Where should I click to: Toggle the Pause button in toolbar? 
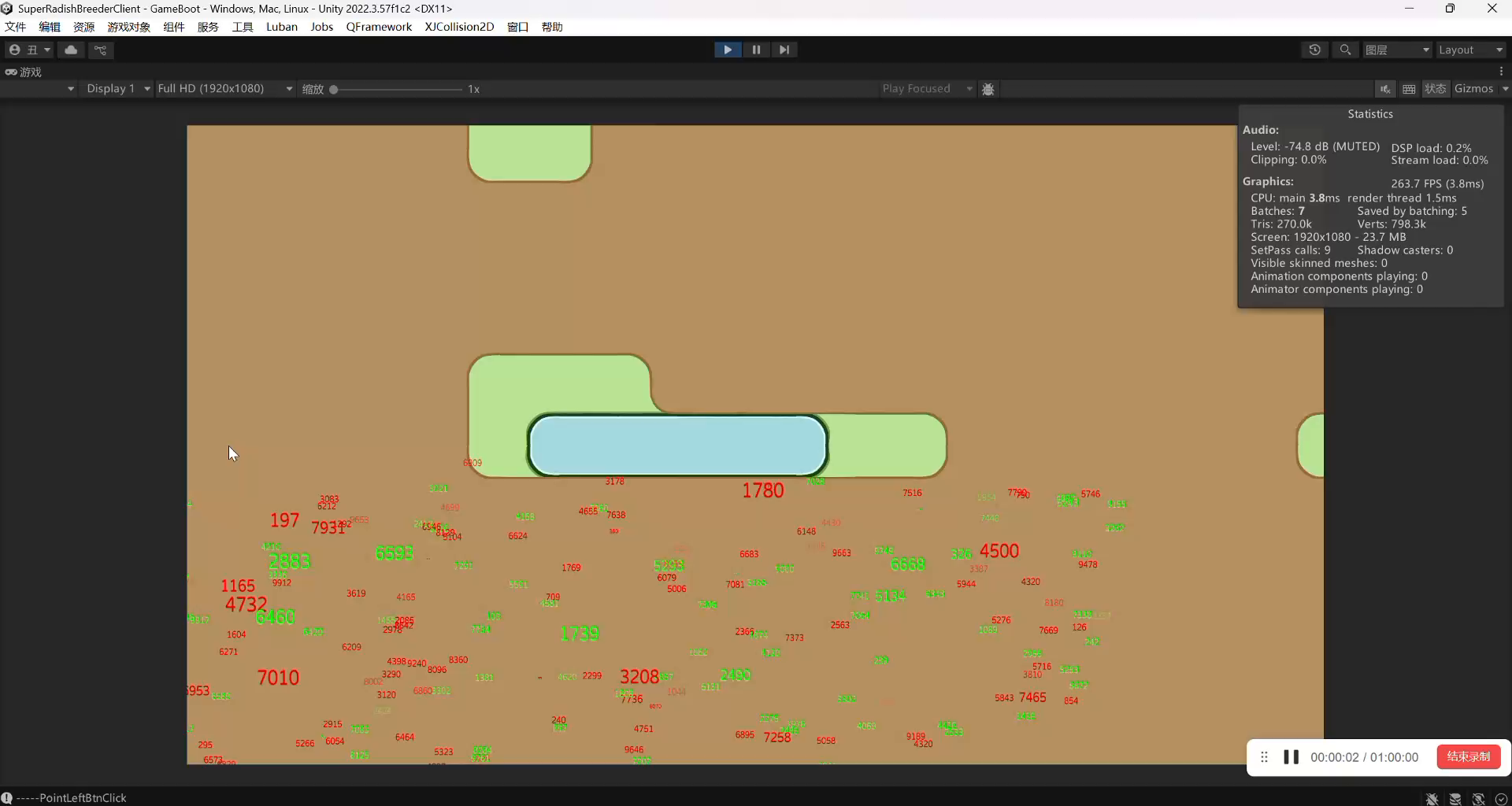click(x=755, y=50)
